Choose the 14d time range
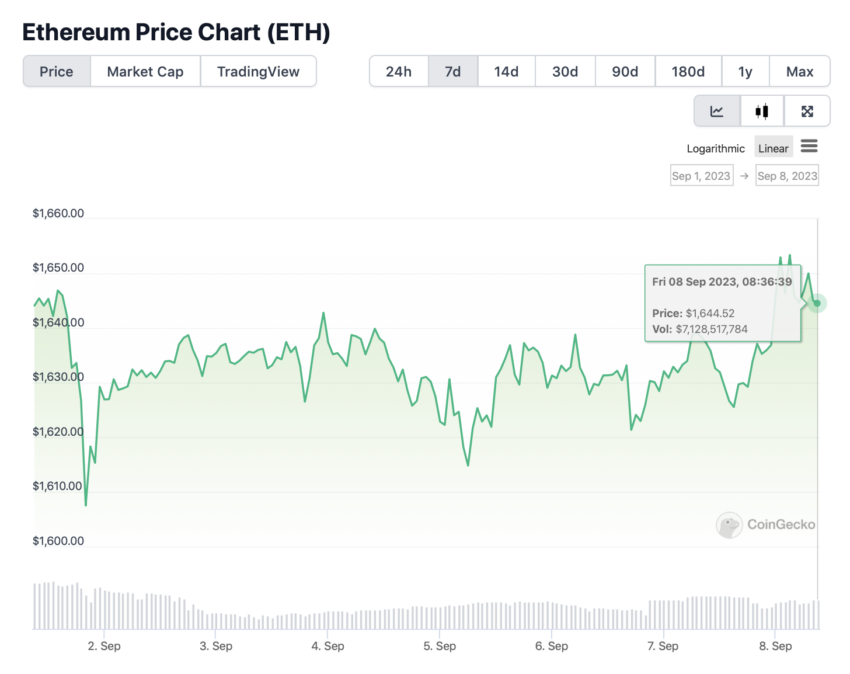Image resolution: width=850 pixels, height=674 pixels. coord(506,72)
